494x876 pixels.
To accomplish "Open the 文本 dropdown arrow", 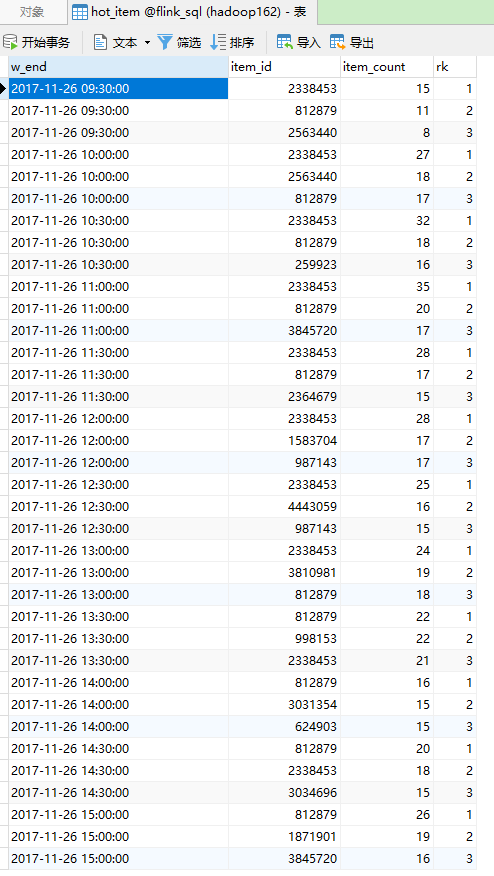I will (148, 42).
